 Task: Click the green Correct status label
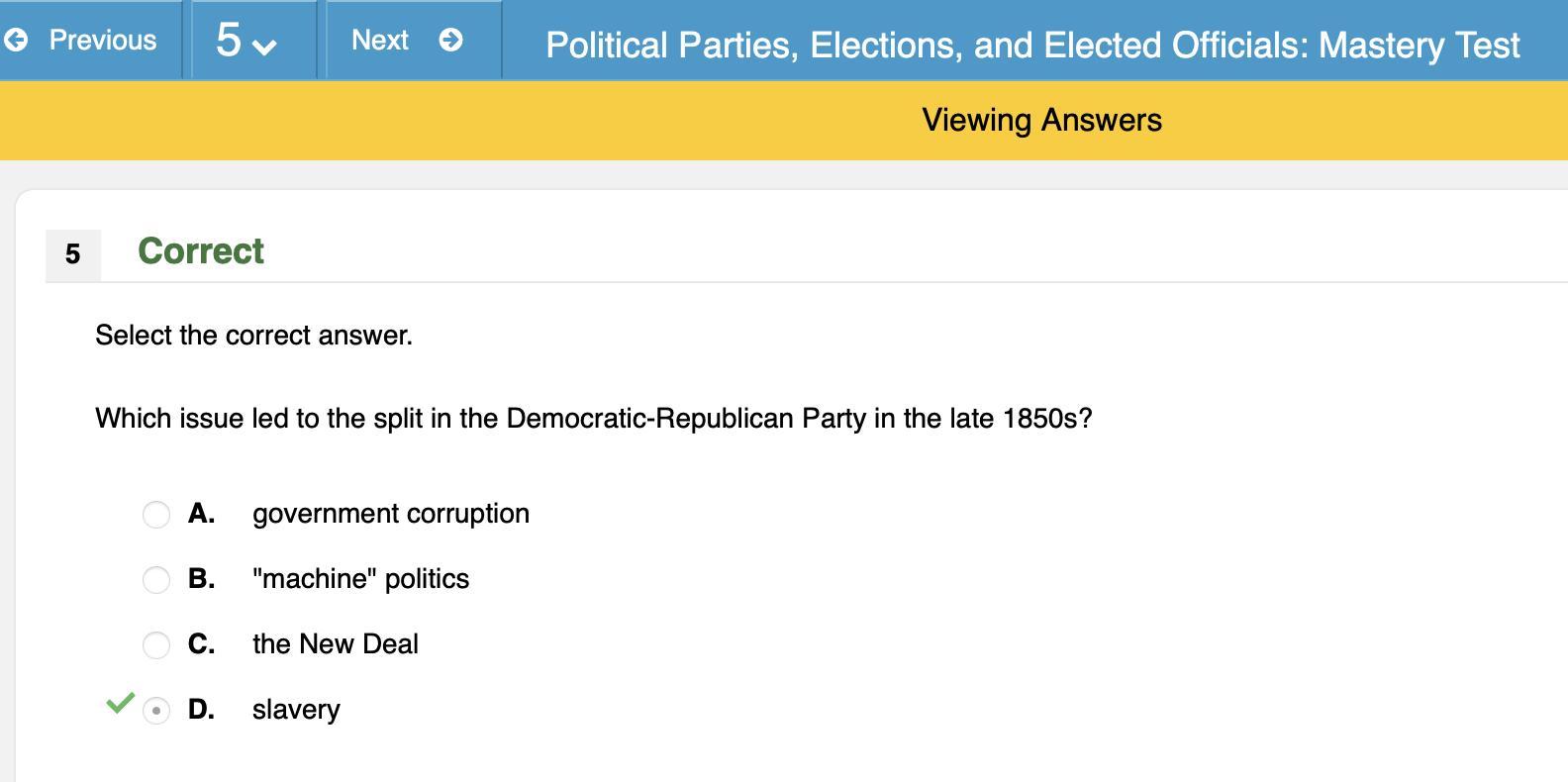pos(201,251)
